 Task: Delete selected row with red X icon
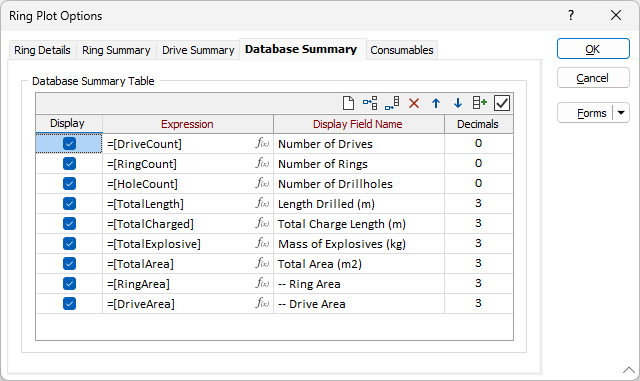pos(414,103)
